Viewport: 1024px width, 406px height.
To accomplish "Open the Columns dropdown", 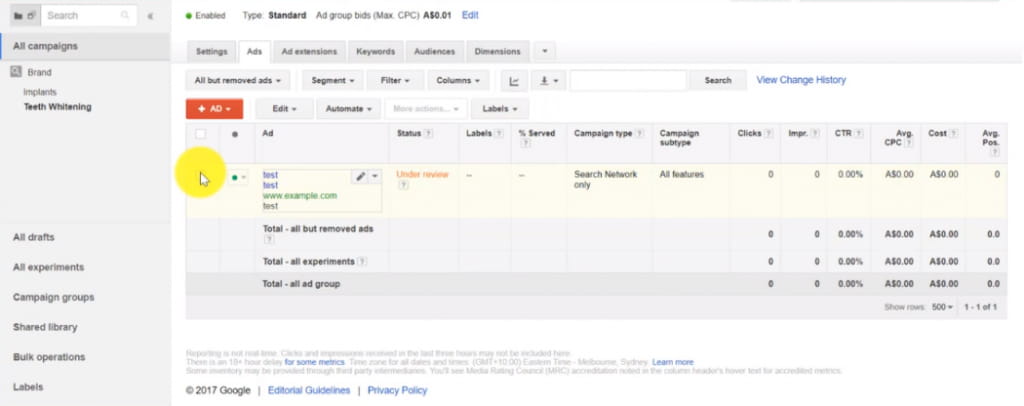I will (458, 80).
